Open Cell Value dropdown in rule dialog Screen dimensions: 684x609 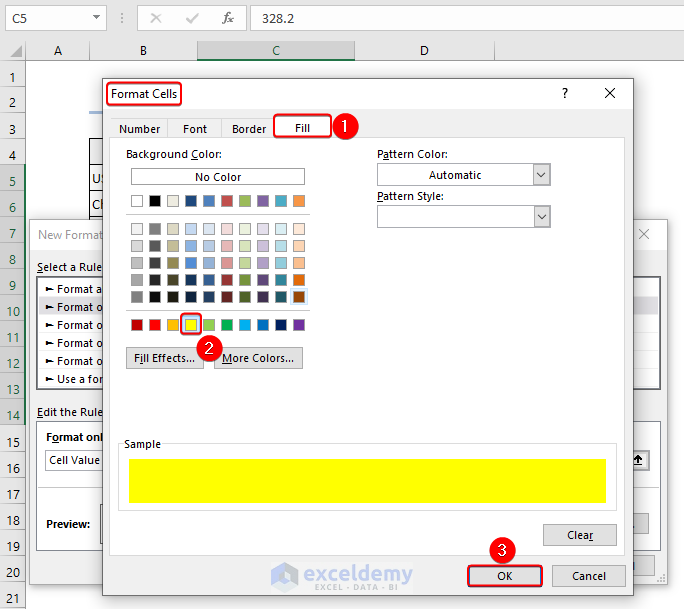[x=74, y=460]
